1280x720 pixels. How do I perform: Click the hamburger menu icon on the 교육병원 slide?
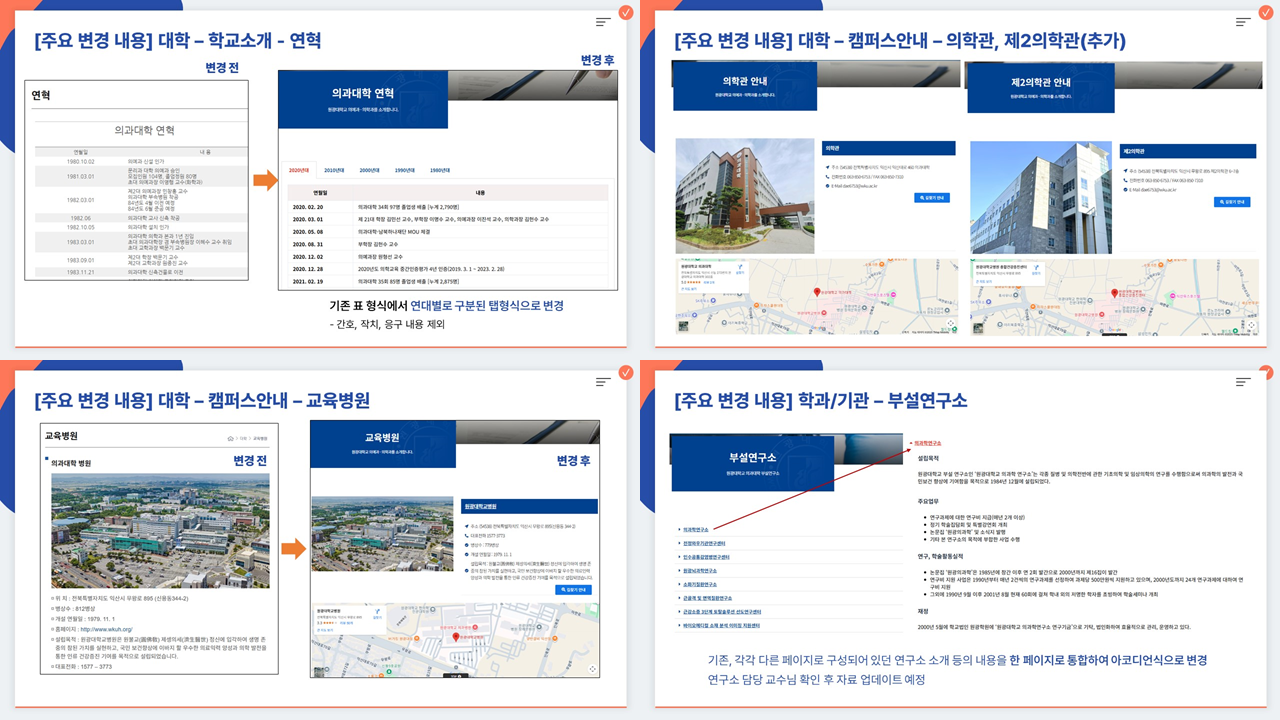point(603,381)
